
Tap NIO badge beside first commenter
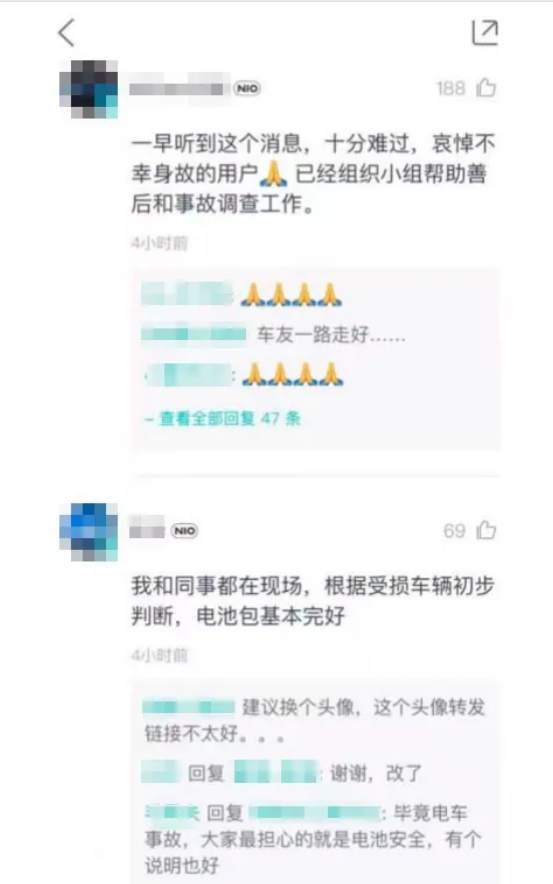click(x=247, y=89)
